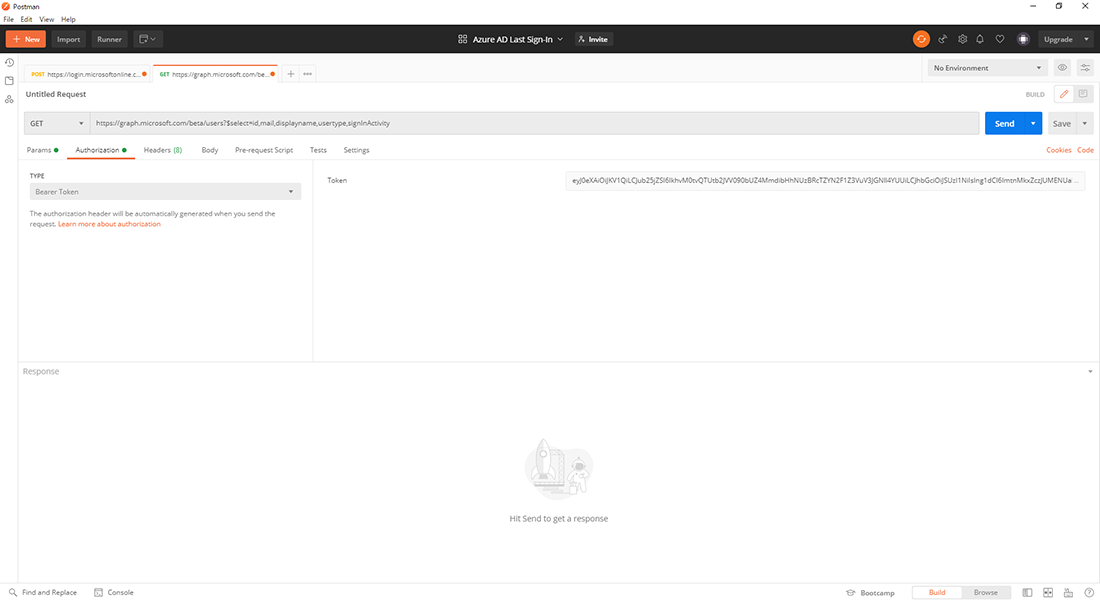Image resolution: width=1100 pixels, height=602 pixels.
Task: Switch to the Tests tab
Action: [x=318, y=150]
